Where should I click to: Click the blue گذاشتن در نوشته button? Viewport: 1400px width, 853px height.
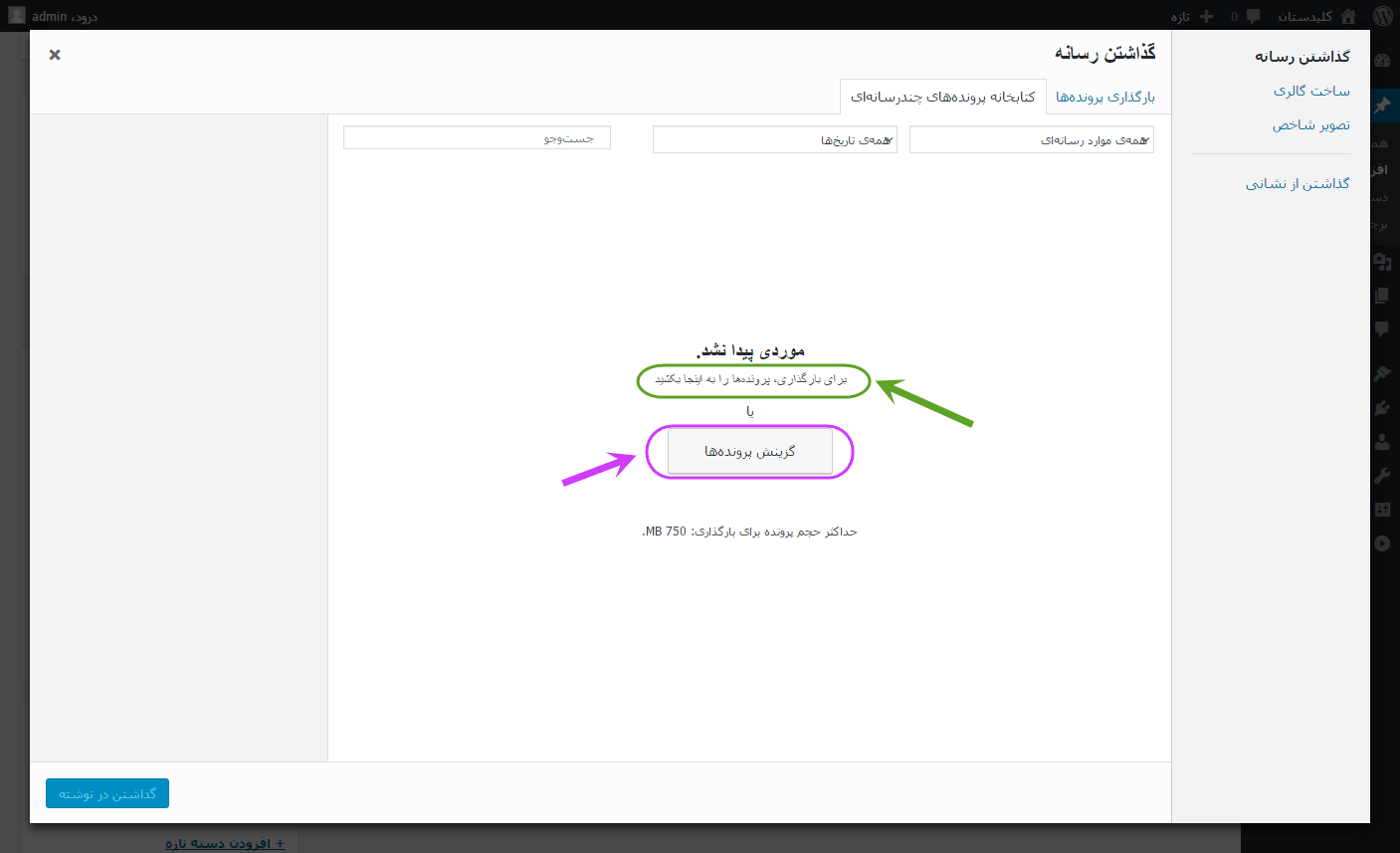point(107,793)
